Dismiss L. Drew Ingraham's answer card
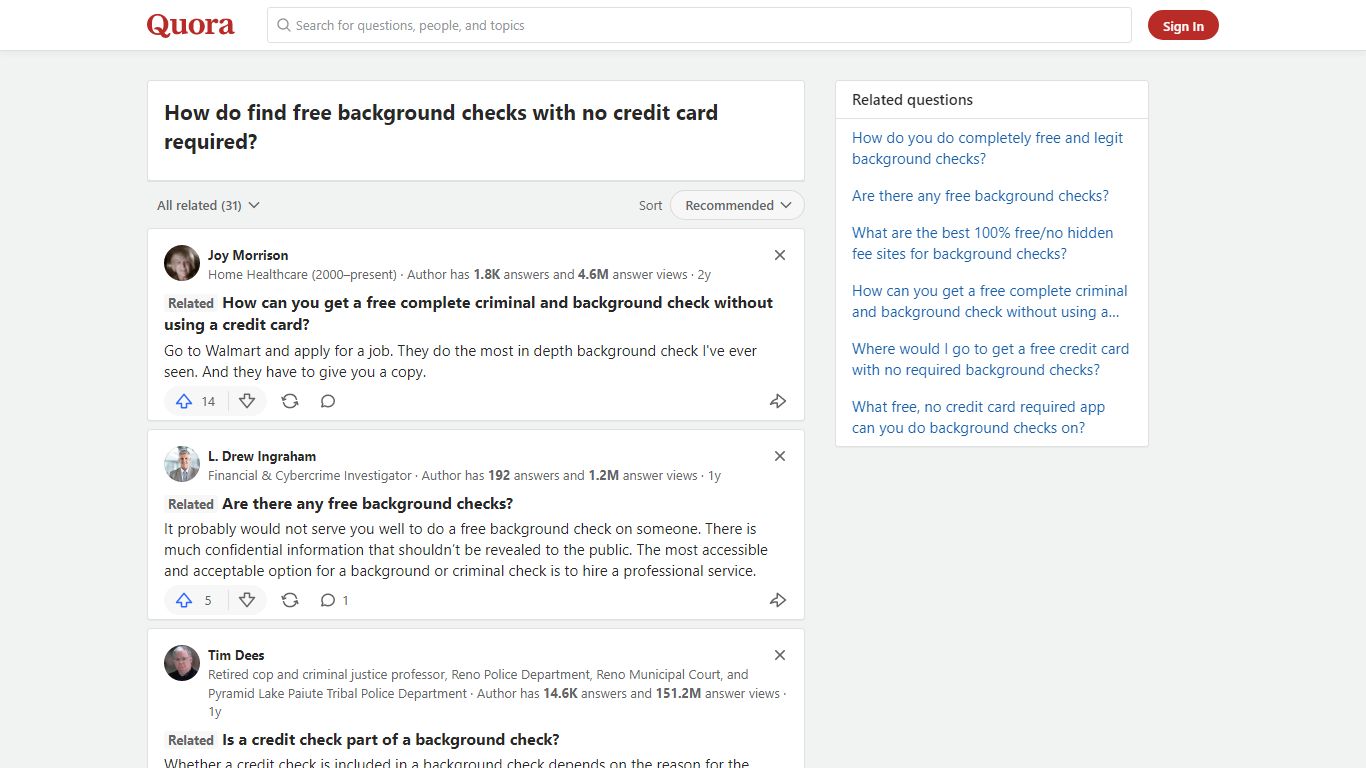The width and height of the screenshot is (1366, 768). pyautogui.click(x=780, y=456)
